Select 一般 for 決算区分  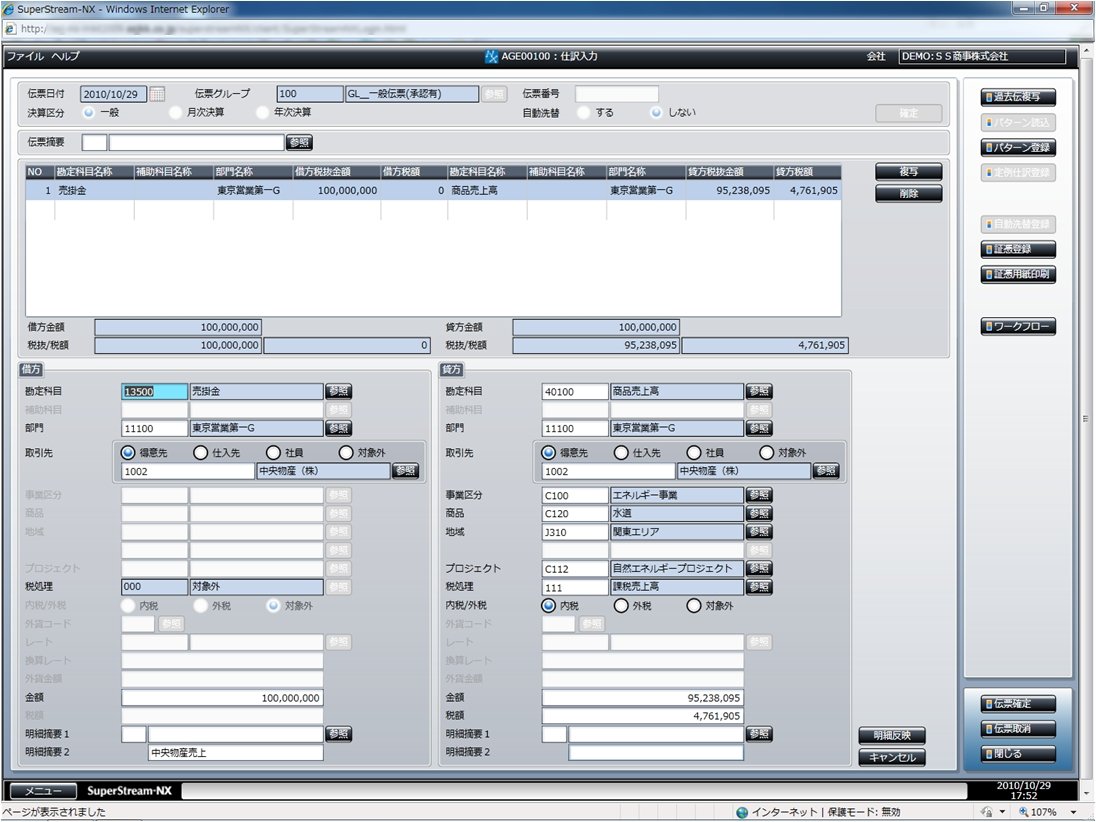[89, 112]
